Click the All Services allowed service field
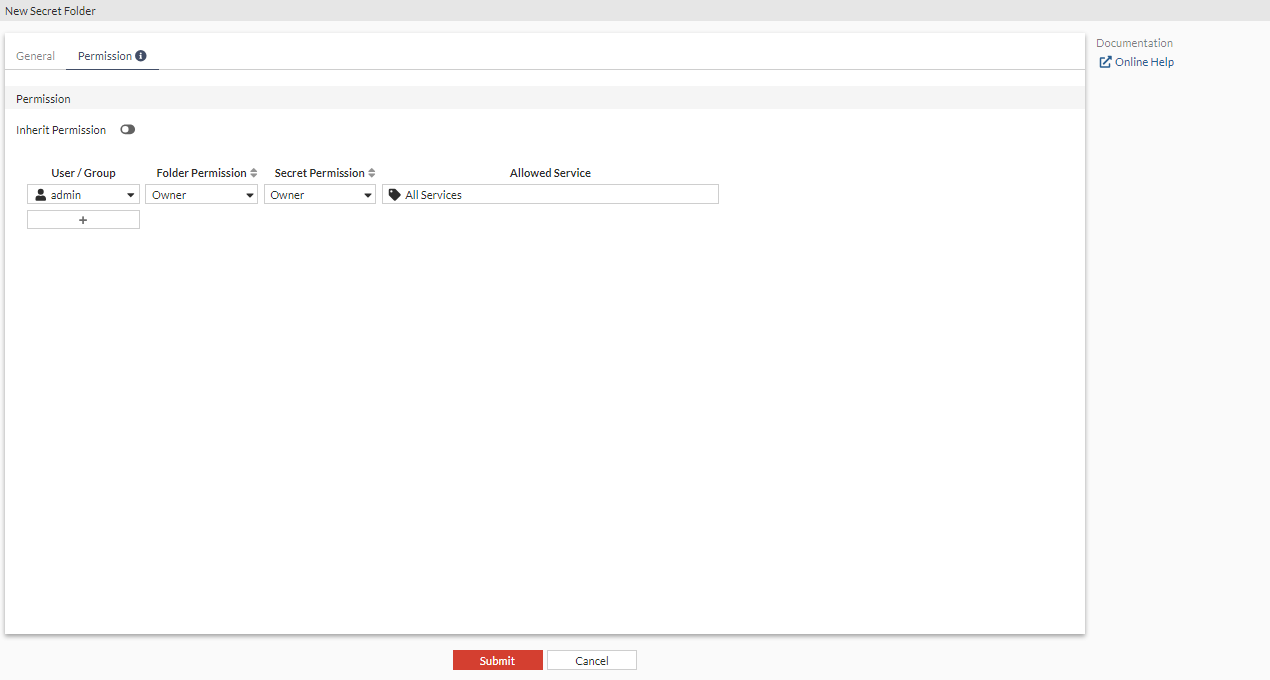Screen dimensions: 1270x680 [550, 195]
